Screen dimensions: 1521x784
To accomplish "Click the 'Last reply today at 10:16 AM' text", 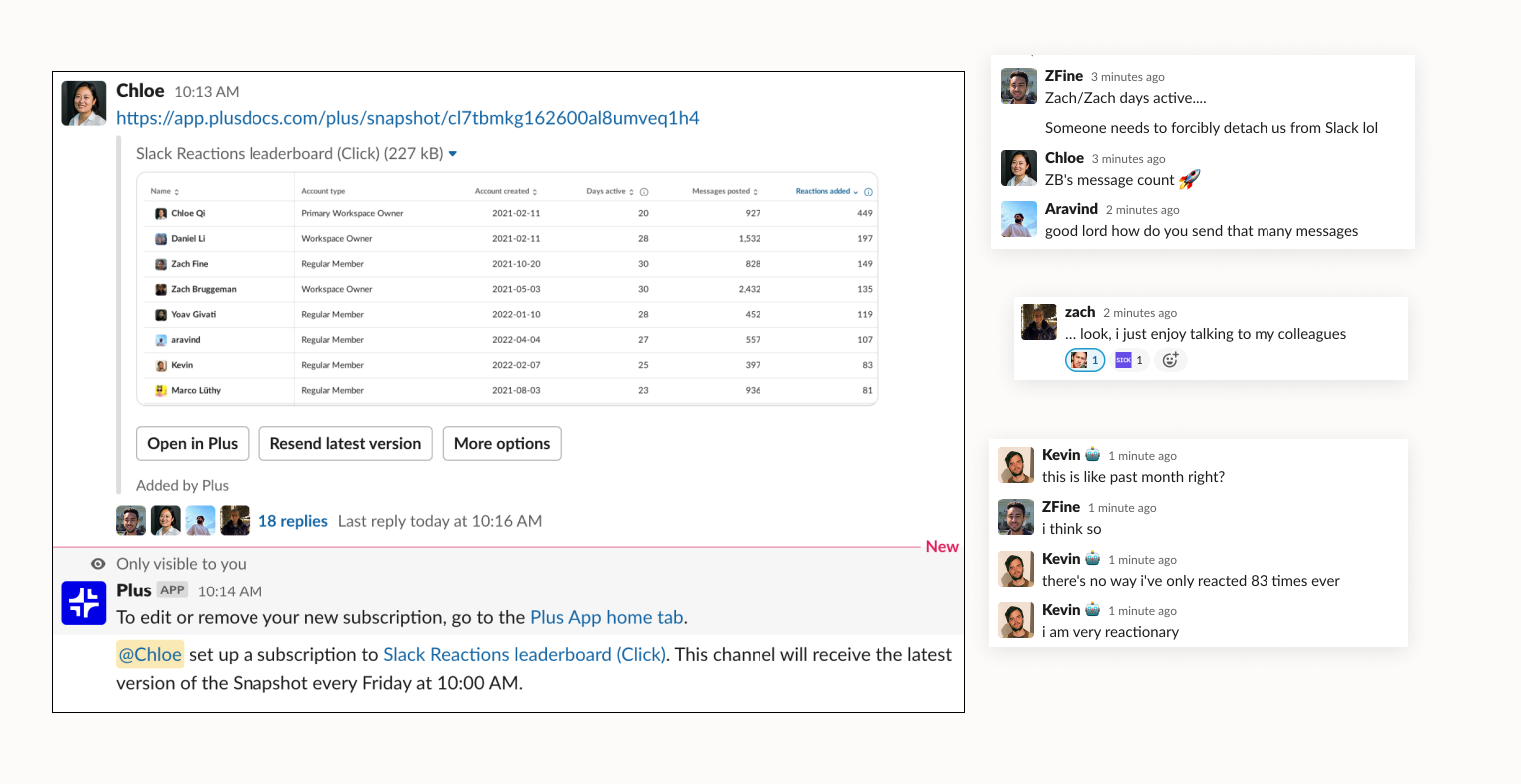I will click(x=440, y=521).
